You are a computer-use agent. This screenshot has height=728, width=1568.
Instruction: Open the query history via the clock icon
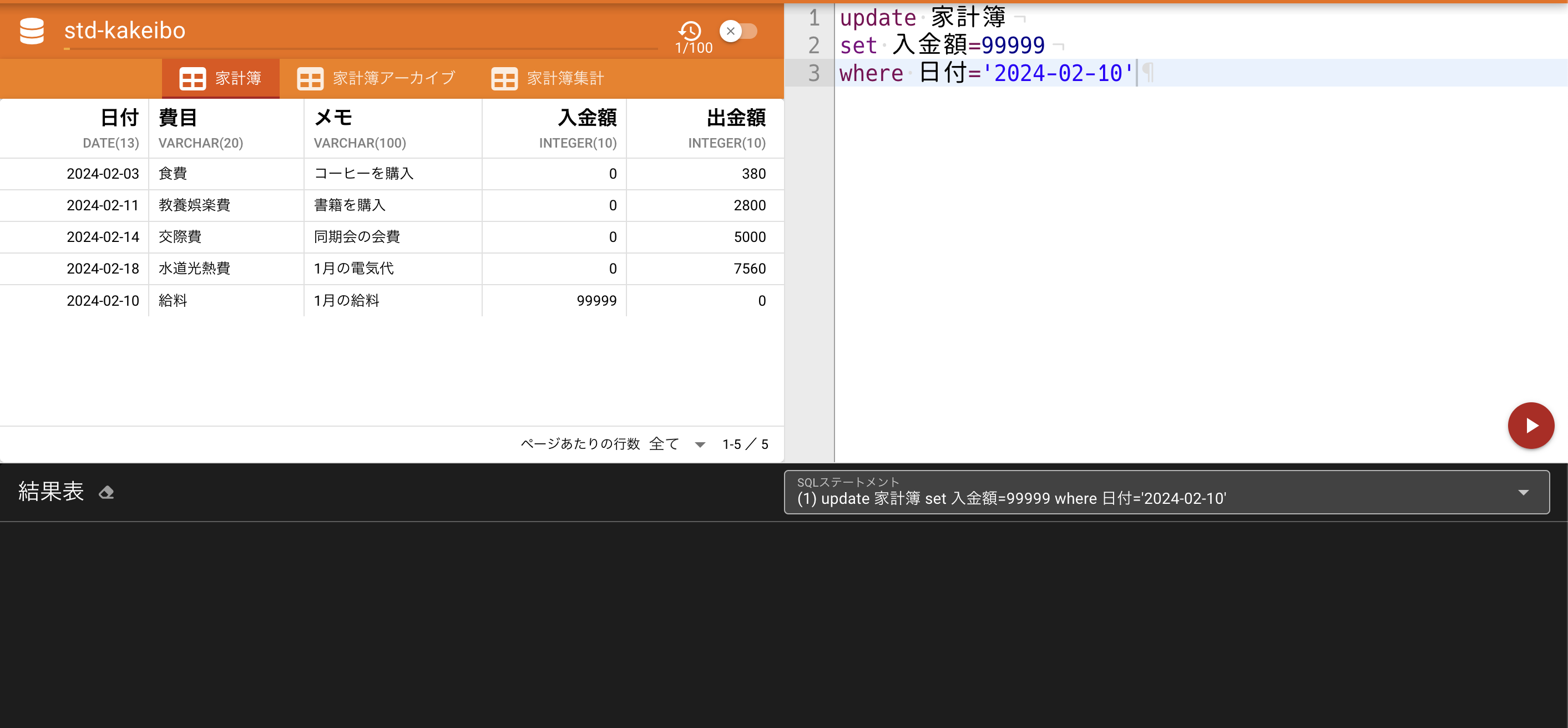(690, 32)
